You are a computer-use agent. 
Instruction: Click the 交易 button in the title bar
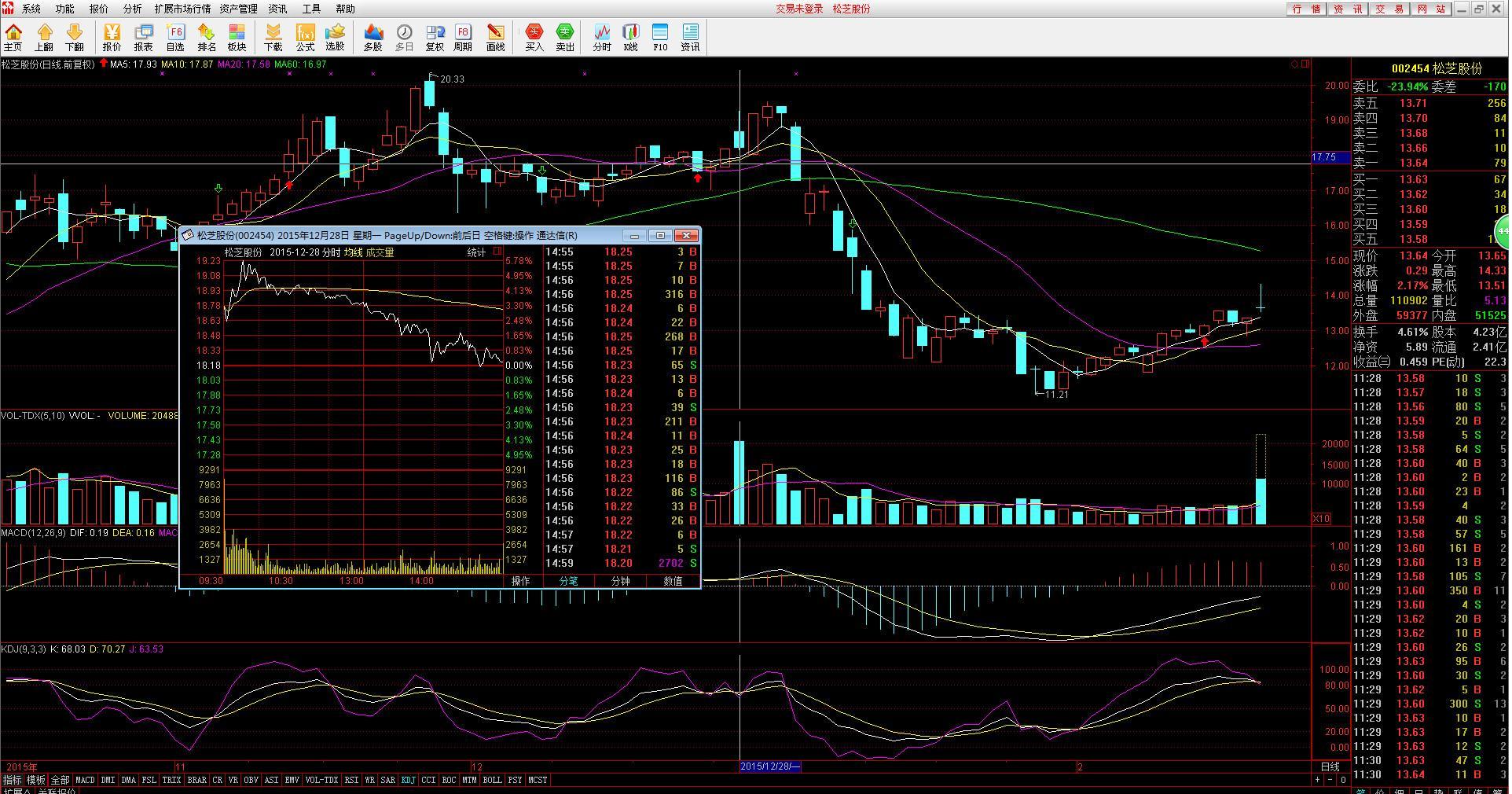[x=1390, y=9]
